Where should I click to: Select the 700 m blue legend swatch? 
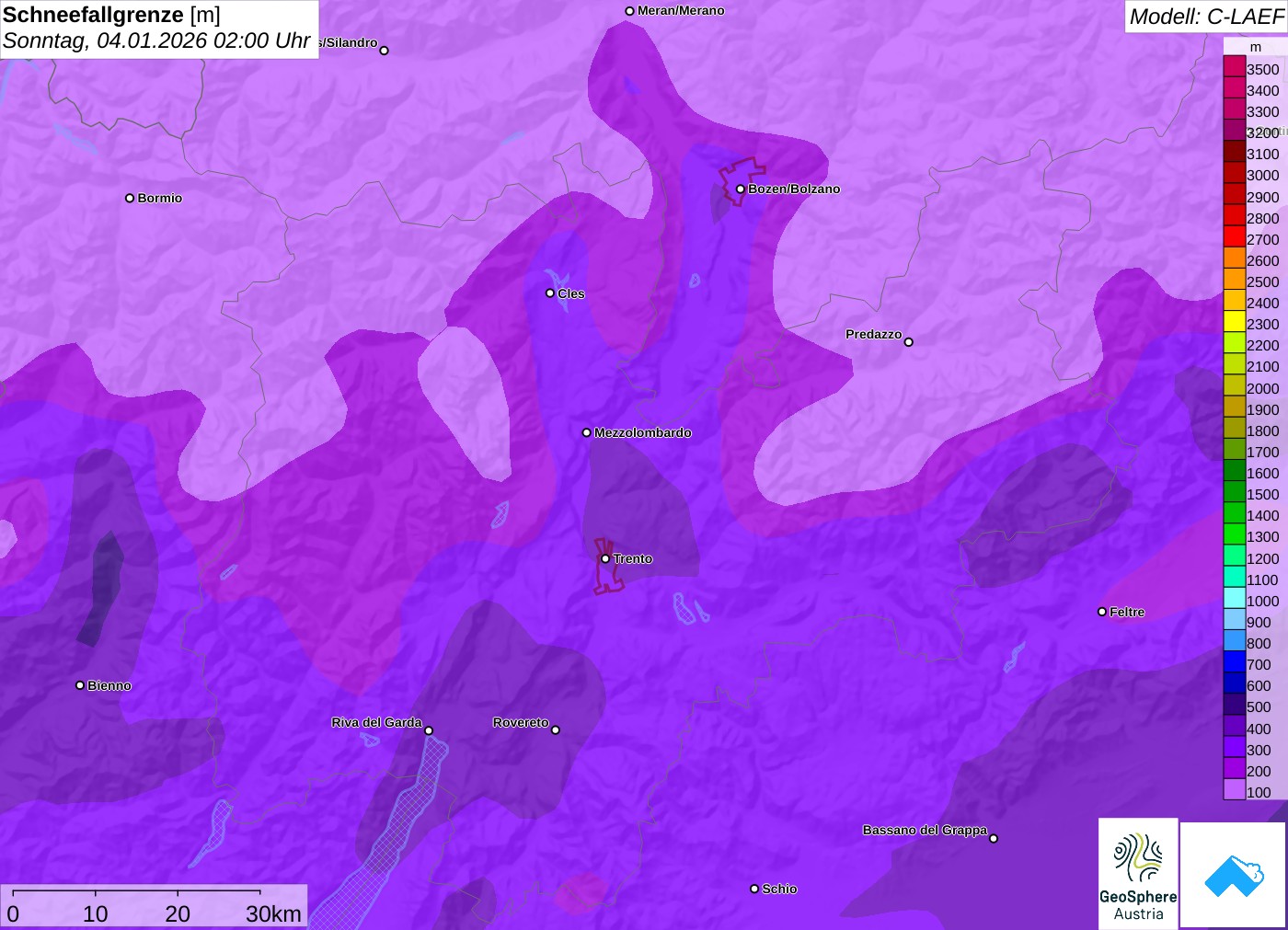pos(1234,661)
